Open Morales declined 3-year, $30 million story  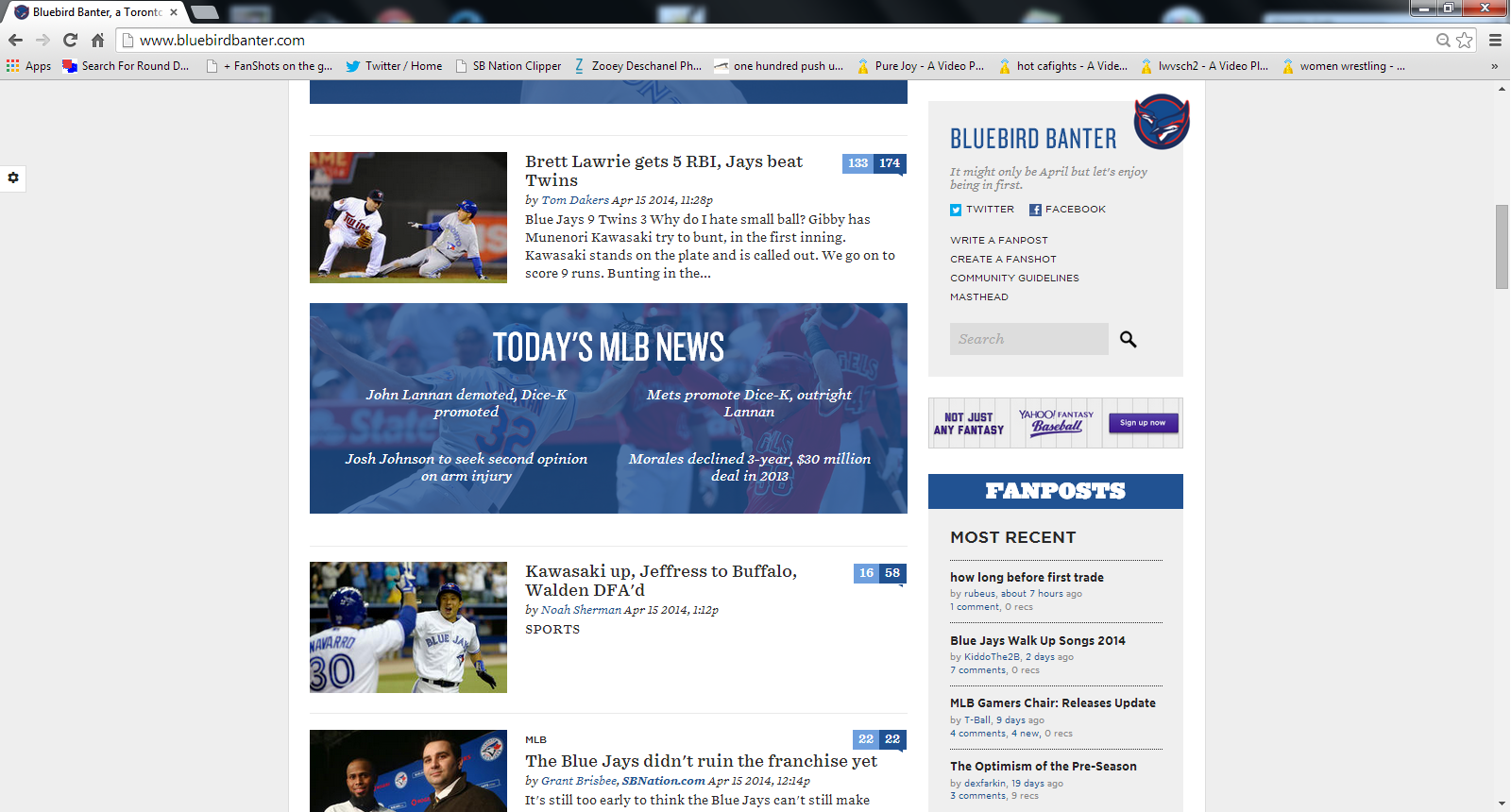pos(750,467)
